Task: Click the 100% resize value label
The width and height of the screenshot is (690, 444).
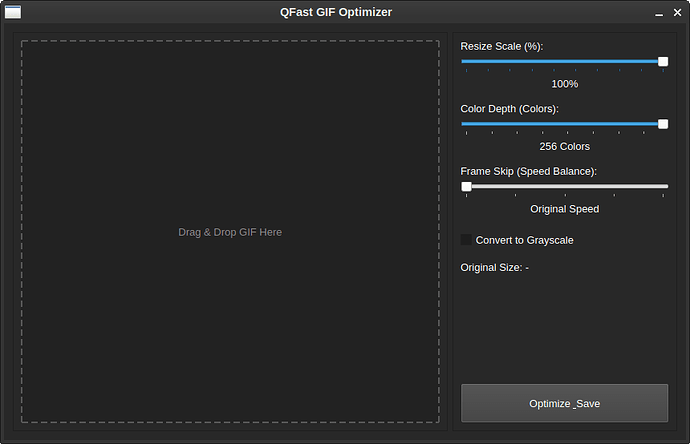Action: click(564, 84)
